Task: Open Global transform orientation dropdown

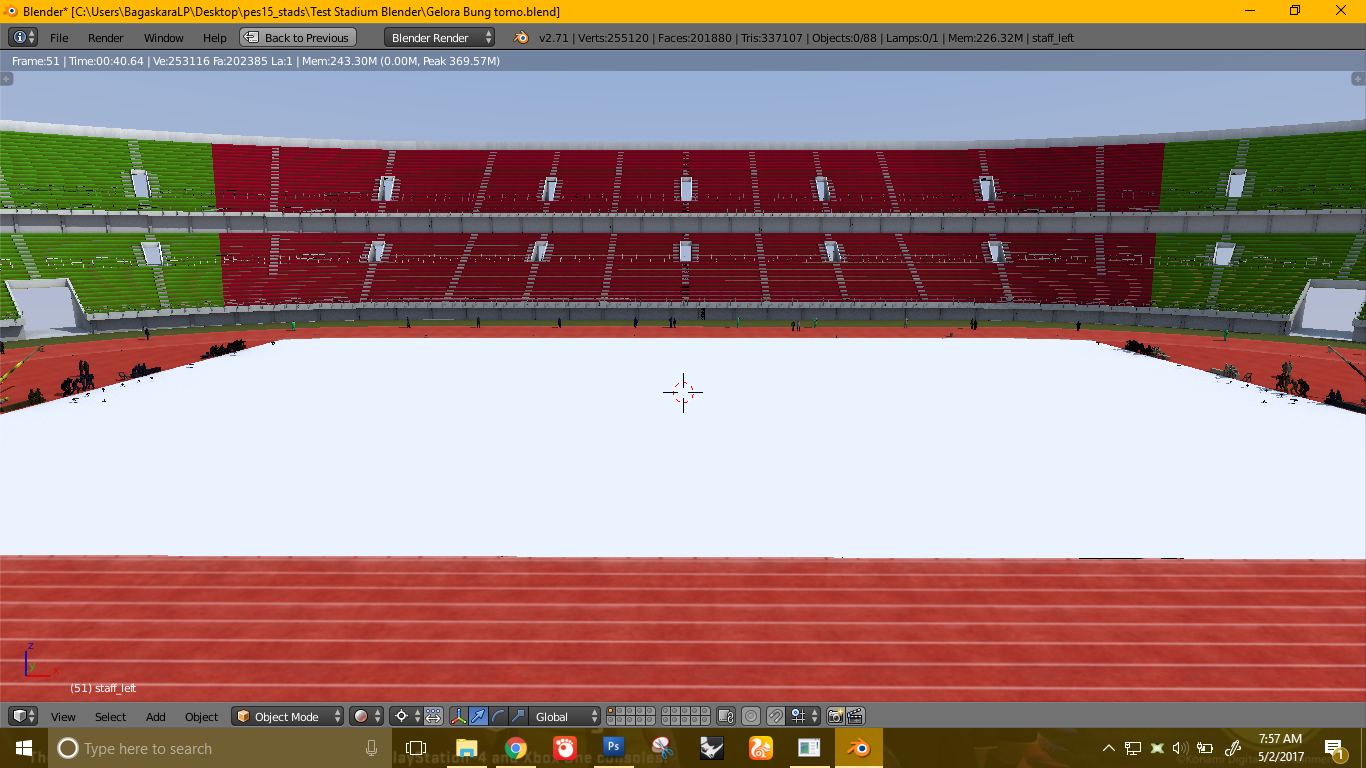Action: (565, 716)
